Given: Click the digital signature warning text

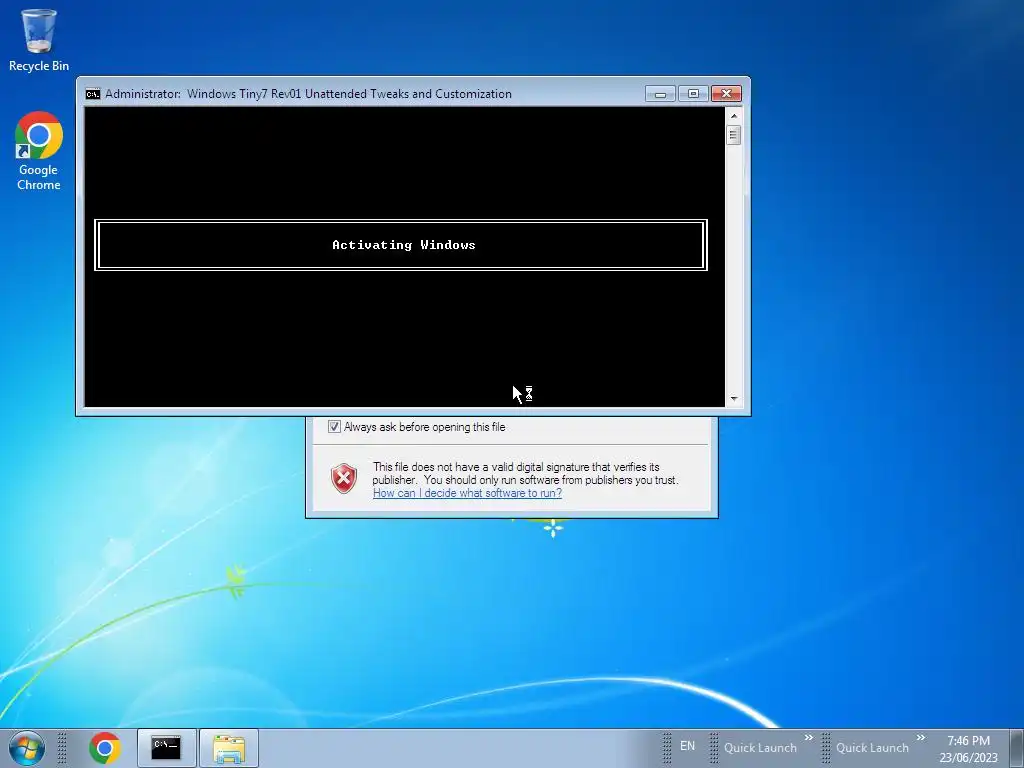Looking at the screenshot, I should (x=525, y=473).
